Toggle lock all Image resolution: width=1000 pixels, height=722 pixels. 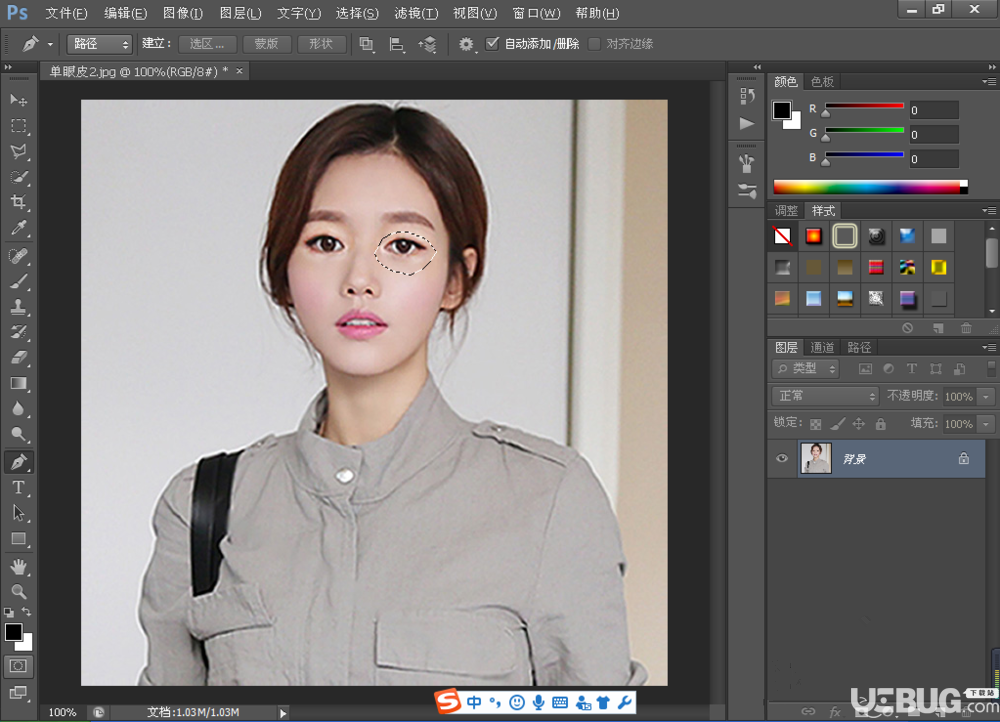point(881,424)
